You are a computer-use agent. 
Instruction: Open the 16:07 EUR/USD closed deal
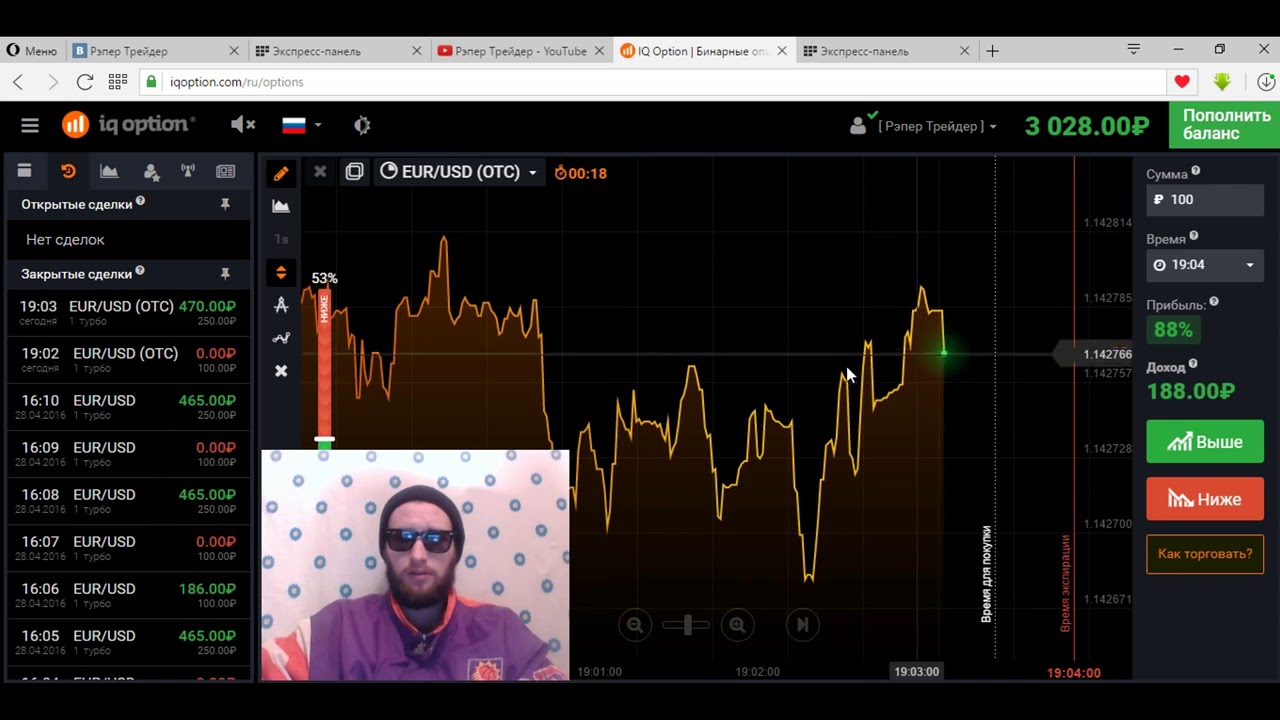pyautogui.click(x=128, y=547)
